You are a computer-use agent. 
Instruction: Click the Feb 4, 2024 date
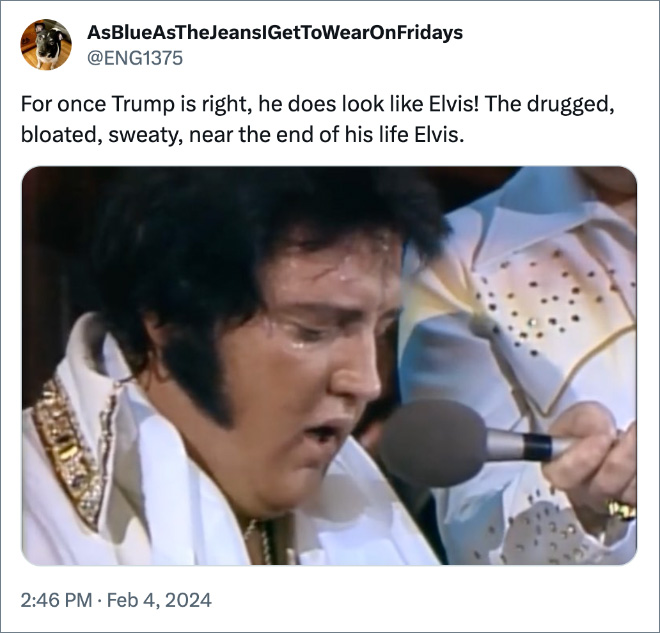pos(159,600)
